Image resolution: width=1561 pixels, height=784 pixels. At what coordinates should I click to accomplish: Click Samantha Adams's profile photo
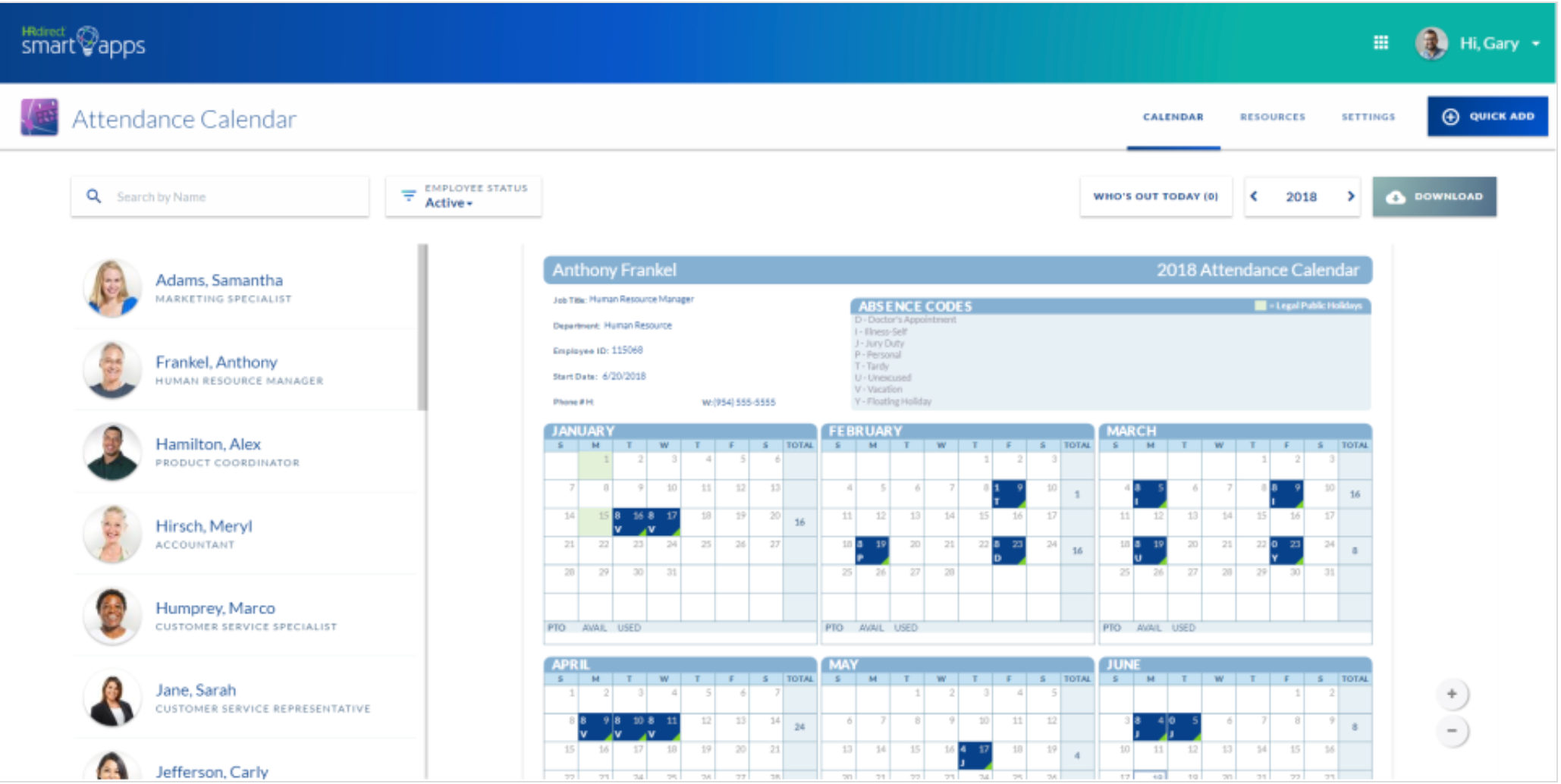point(112,288)
